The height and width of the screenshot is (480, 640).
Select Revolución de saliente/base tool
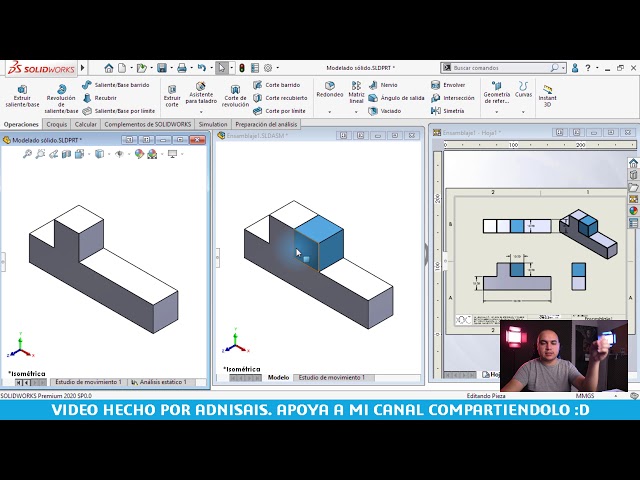(x=61, y=99)
